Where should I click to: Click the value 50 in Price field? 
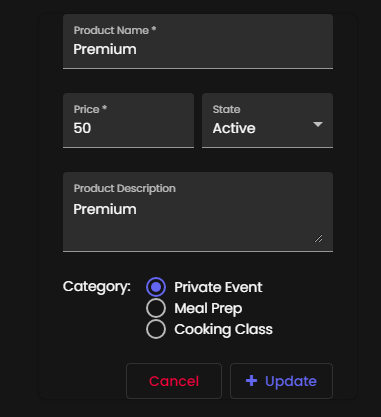82,128
